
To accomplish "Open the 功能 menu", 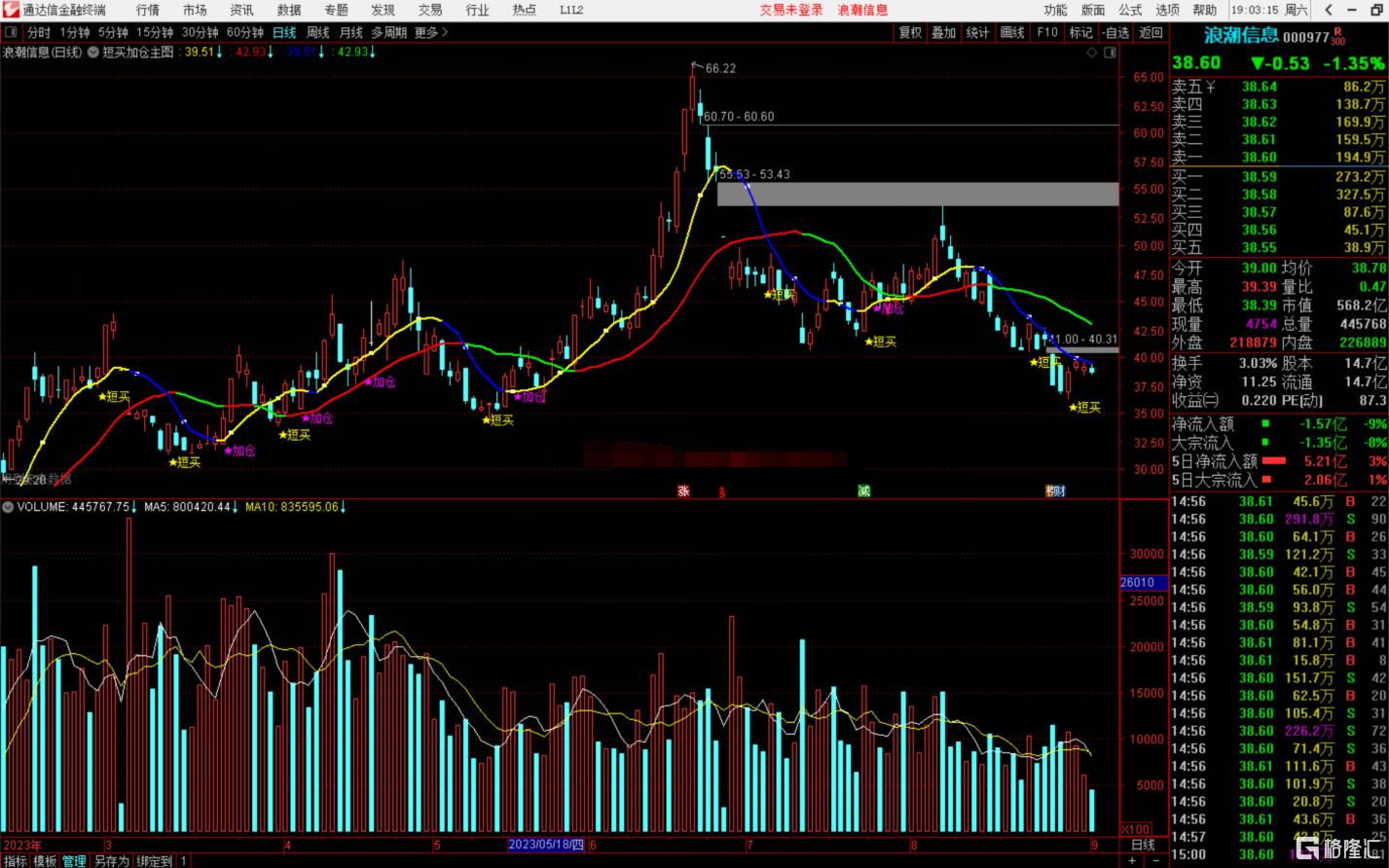I will click(1055, 10).
